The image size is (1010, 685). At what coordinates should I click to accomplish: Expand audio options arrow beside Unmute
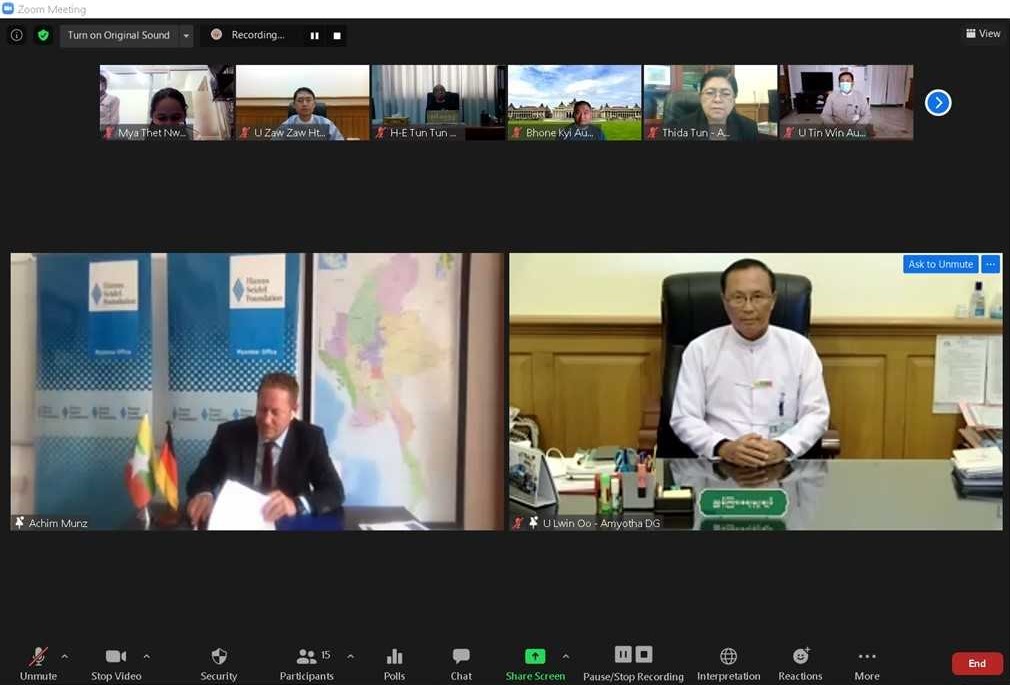pyautogui.click(x=65, y=656)
